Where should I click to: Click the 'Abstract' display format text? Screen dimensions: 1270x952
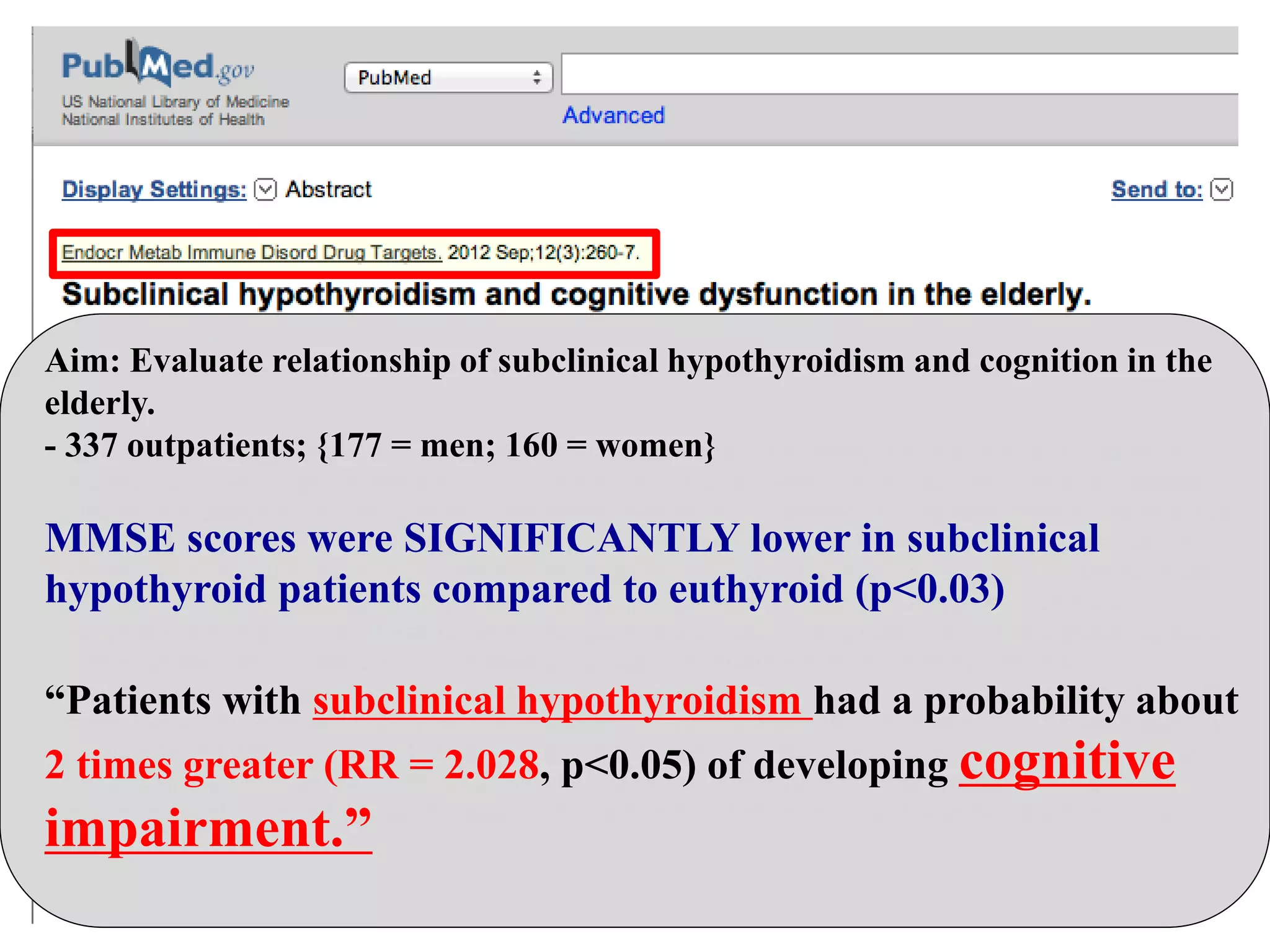(x=328, y=190)
